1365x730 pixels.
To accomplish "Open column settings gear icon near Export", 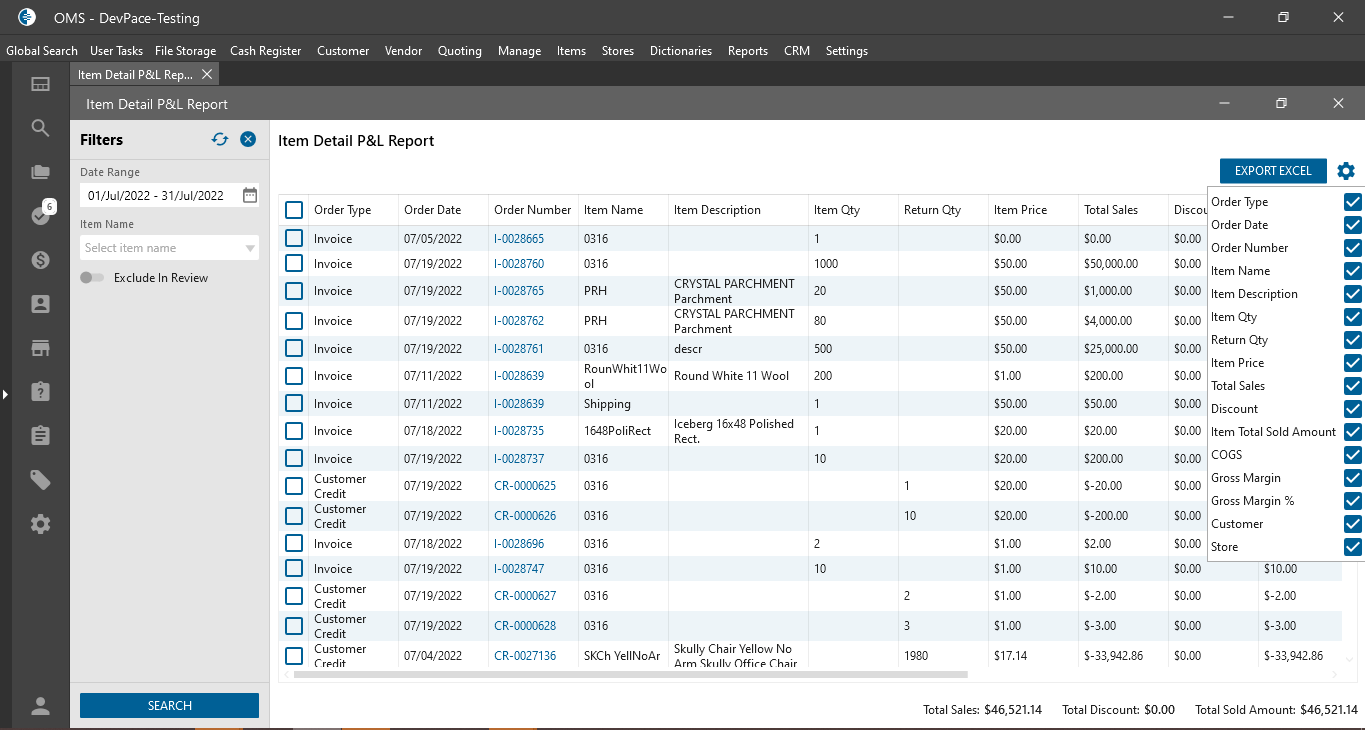I will coord(1346,171).
